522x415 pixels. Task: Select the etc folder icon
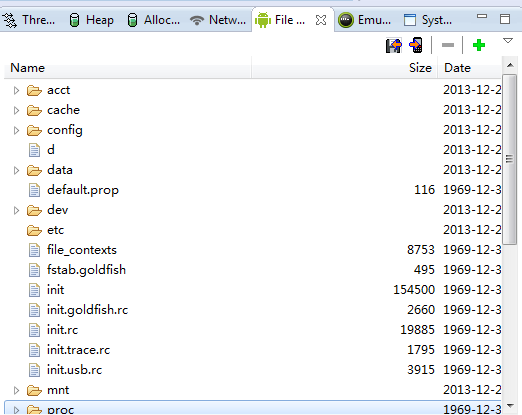[x=34, y=230]
